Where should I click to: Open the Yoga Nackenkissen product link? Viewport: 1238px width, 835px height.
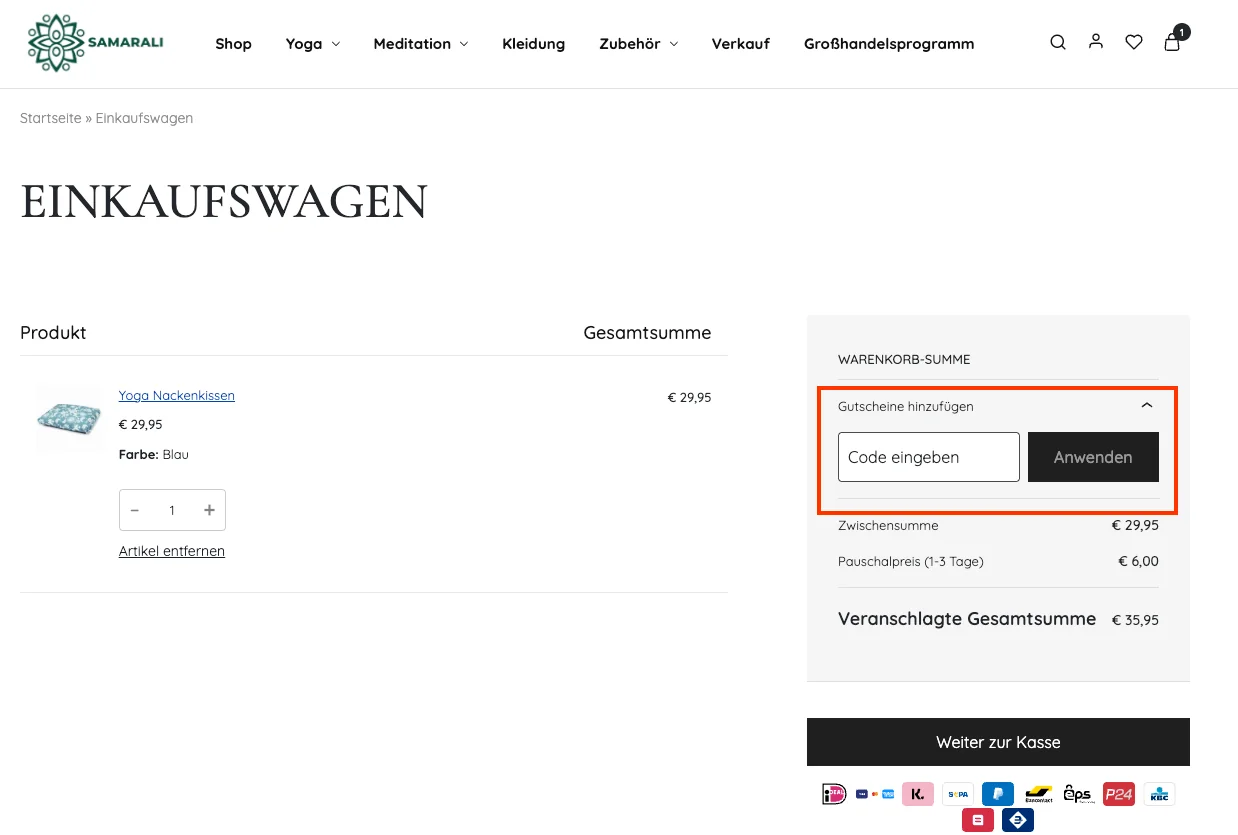point(176,395)
